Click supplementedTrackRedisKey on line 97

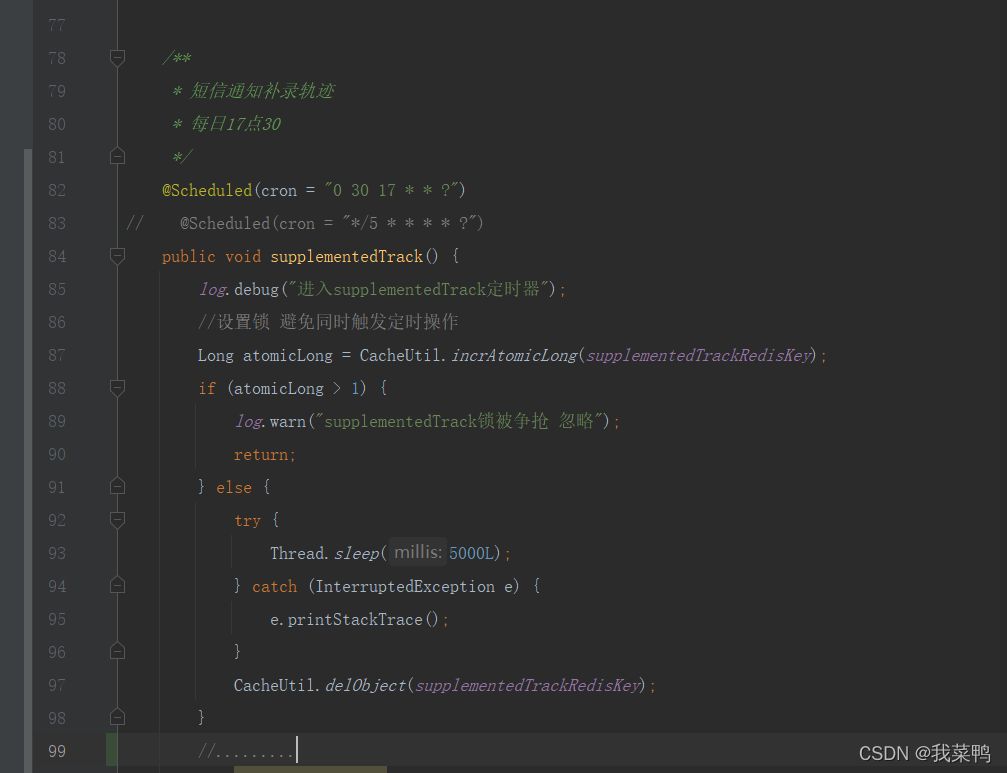click(x=527, y=685)
